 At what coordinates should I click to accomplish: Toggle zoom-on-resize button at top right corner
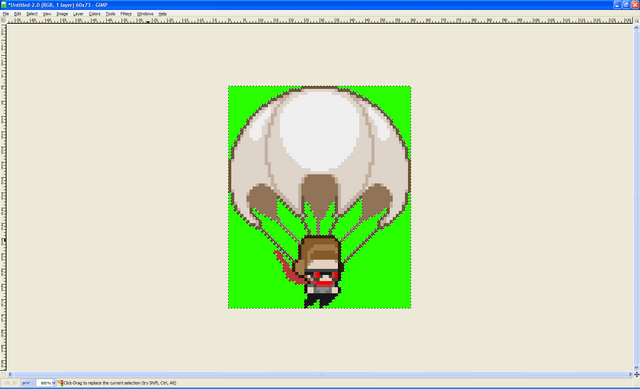636,20
